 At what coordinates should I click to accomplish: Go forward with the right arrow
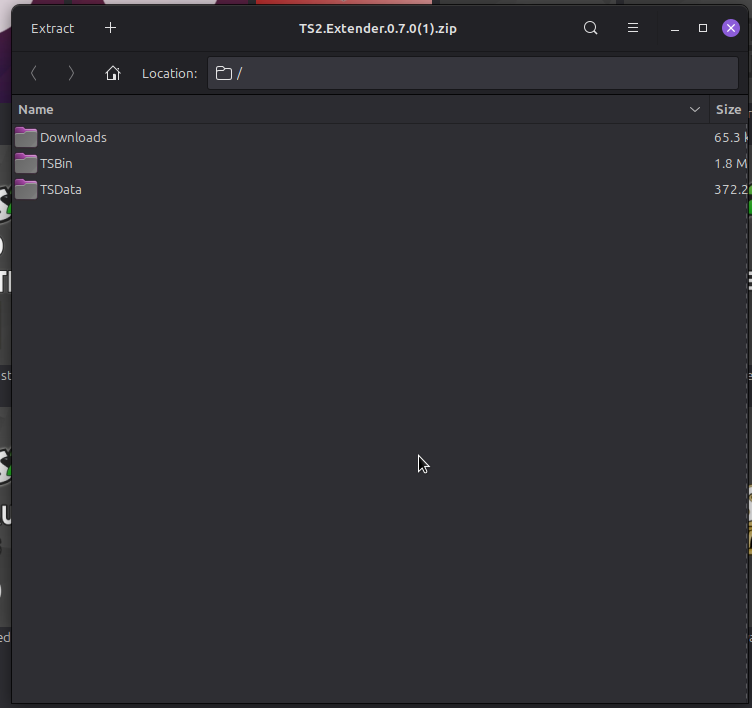(x=71, y=73)
